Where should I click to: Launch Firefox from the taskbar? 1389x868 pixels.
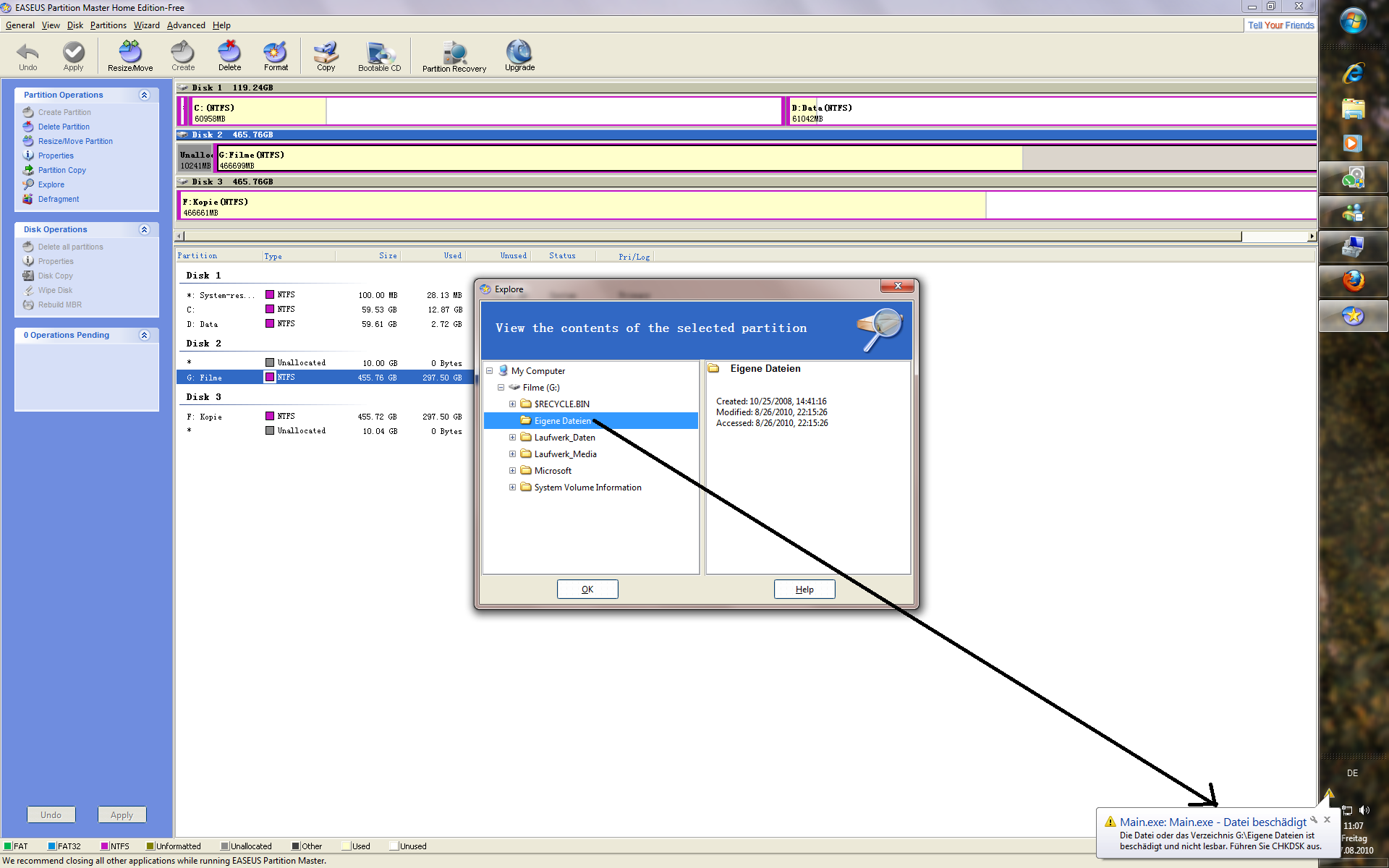coord(1353,281)
